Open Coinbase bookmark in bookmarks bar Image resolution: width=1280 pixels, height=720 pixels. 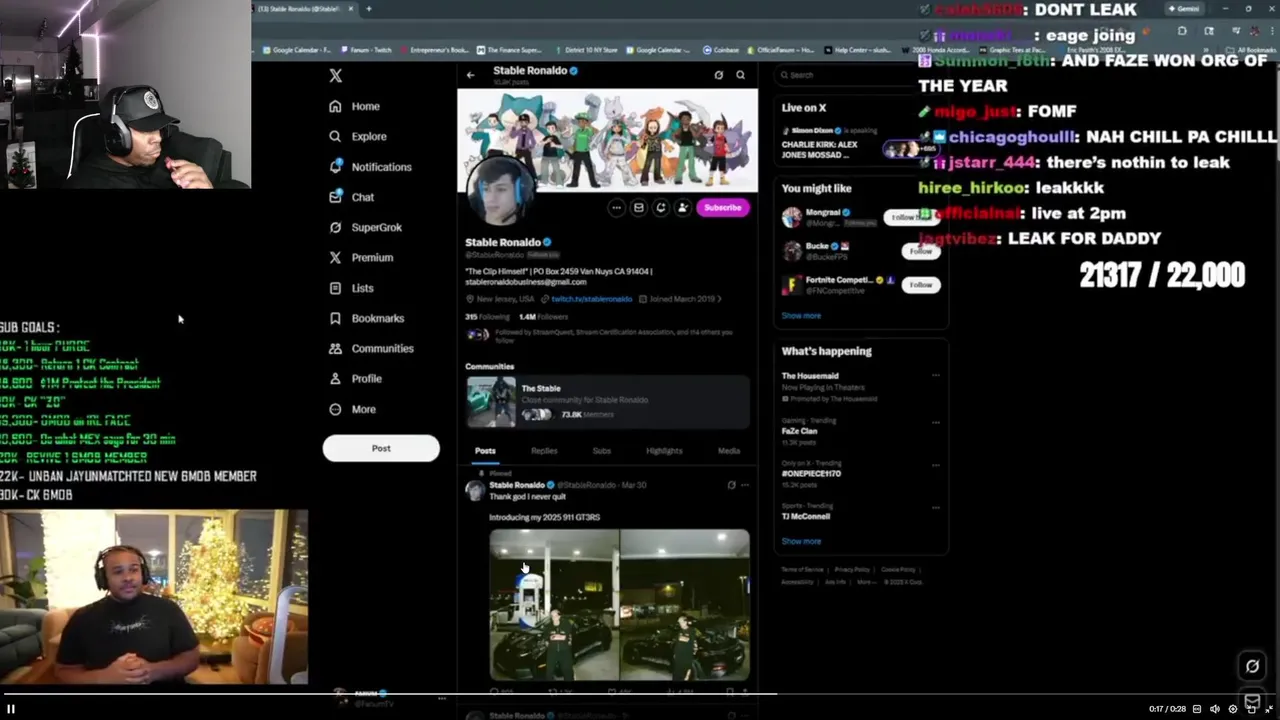pos(719,50)
